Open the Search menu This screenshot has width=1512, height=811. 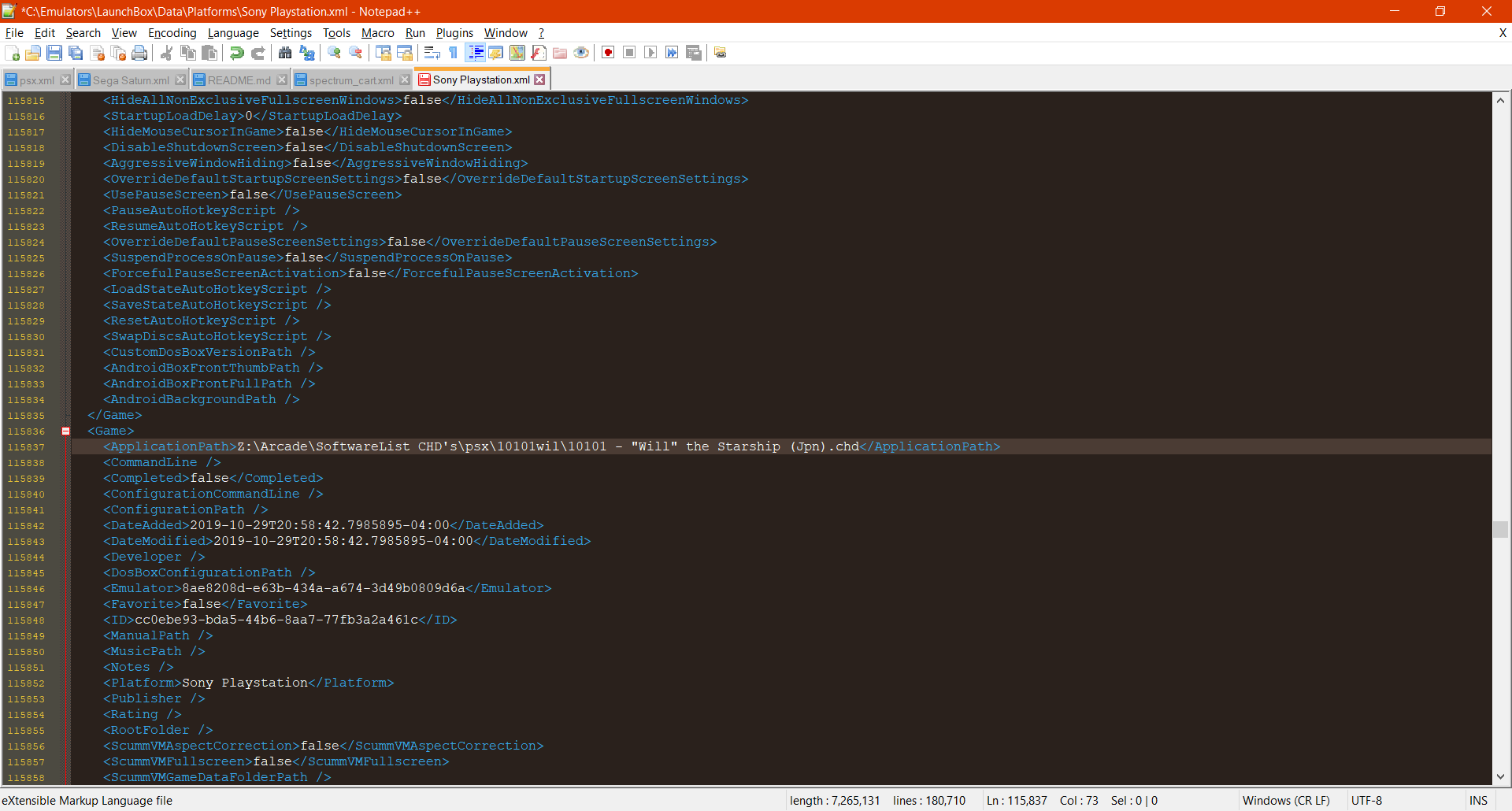[x=83, y=33]
